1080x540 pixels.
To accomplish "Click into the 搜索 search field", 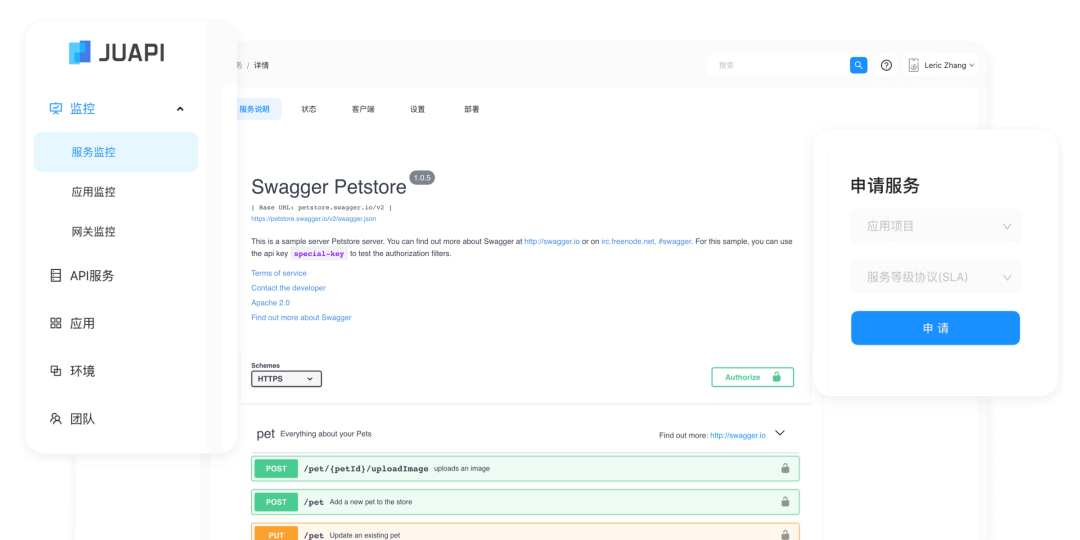I will click(x=778, y=65).
